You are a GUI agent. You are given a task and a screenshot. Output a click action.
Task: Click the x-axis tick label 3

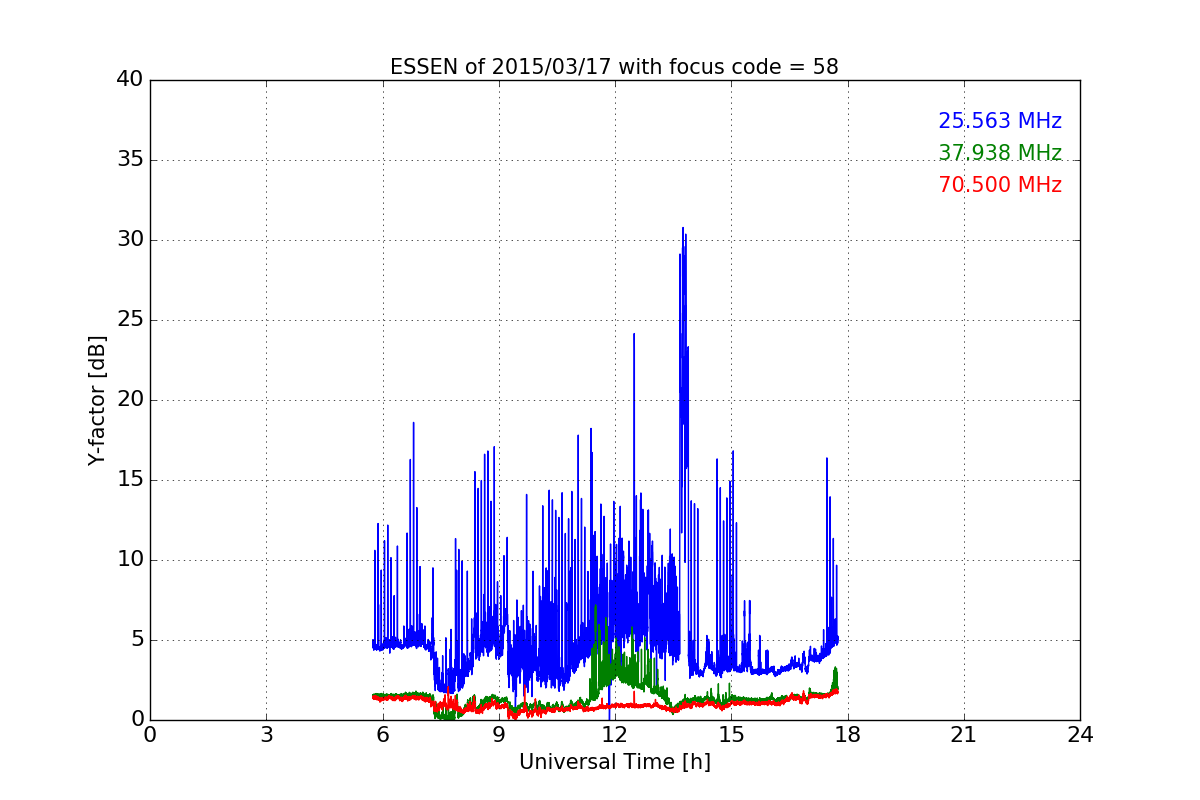(x=266, y=735)
